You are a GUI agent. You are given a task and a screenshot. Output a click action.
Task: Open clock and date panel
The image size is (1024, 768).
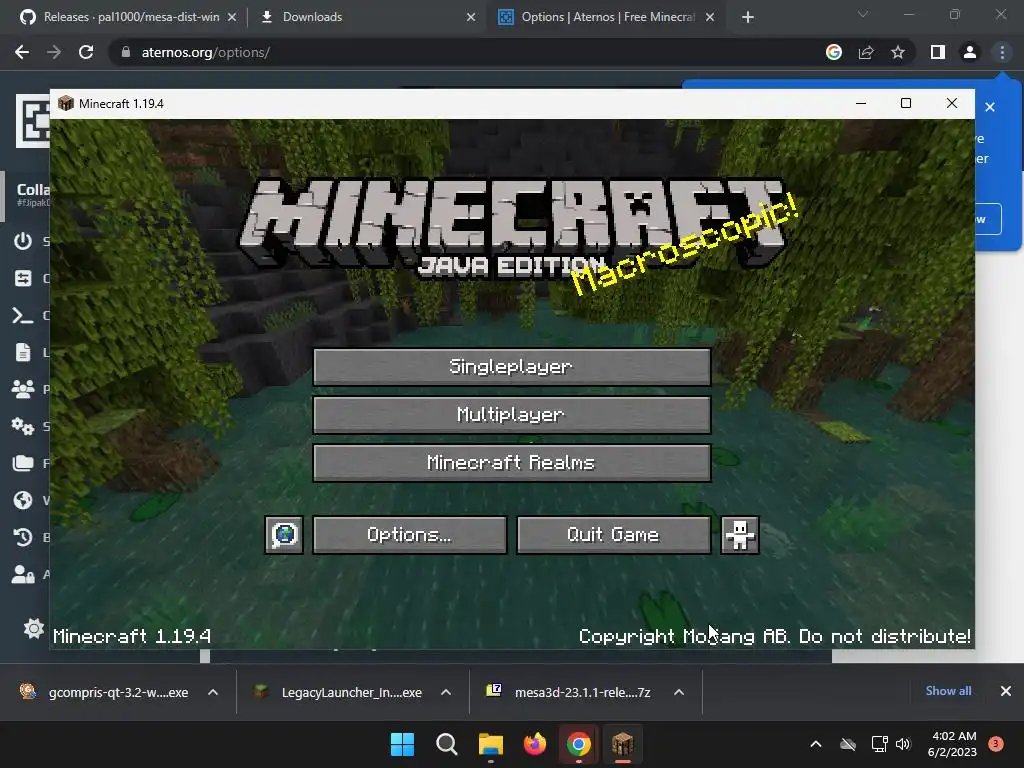click(x=952, y=744)
